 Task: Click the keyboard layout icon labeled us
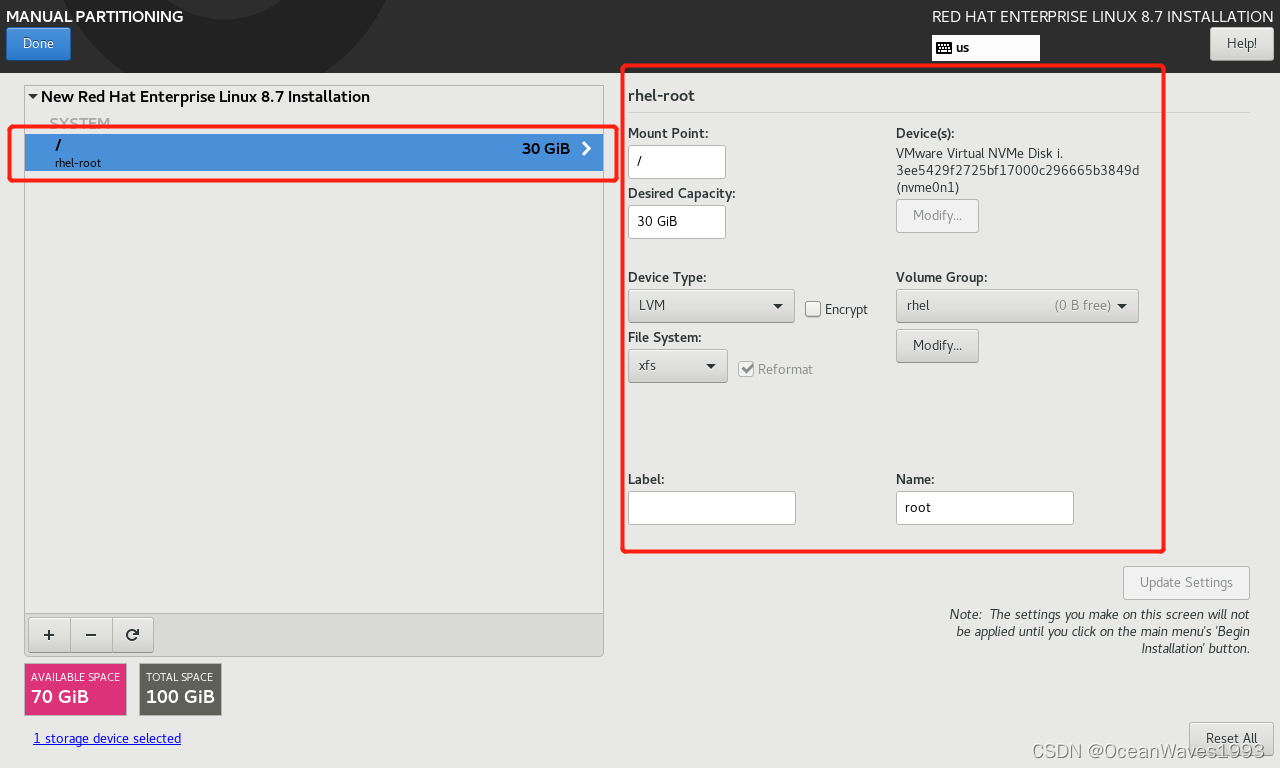tap(943, 48)
